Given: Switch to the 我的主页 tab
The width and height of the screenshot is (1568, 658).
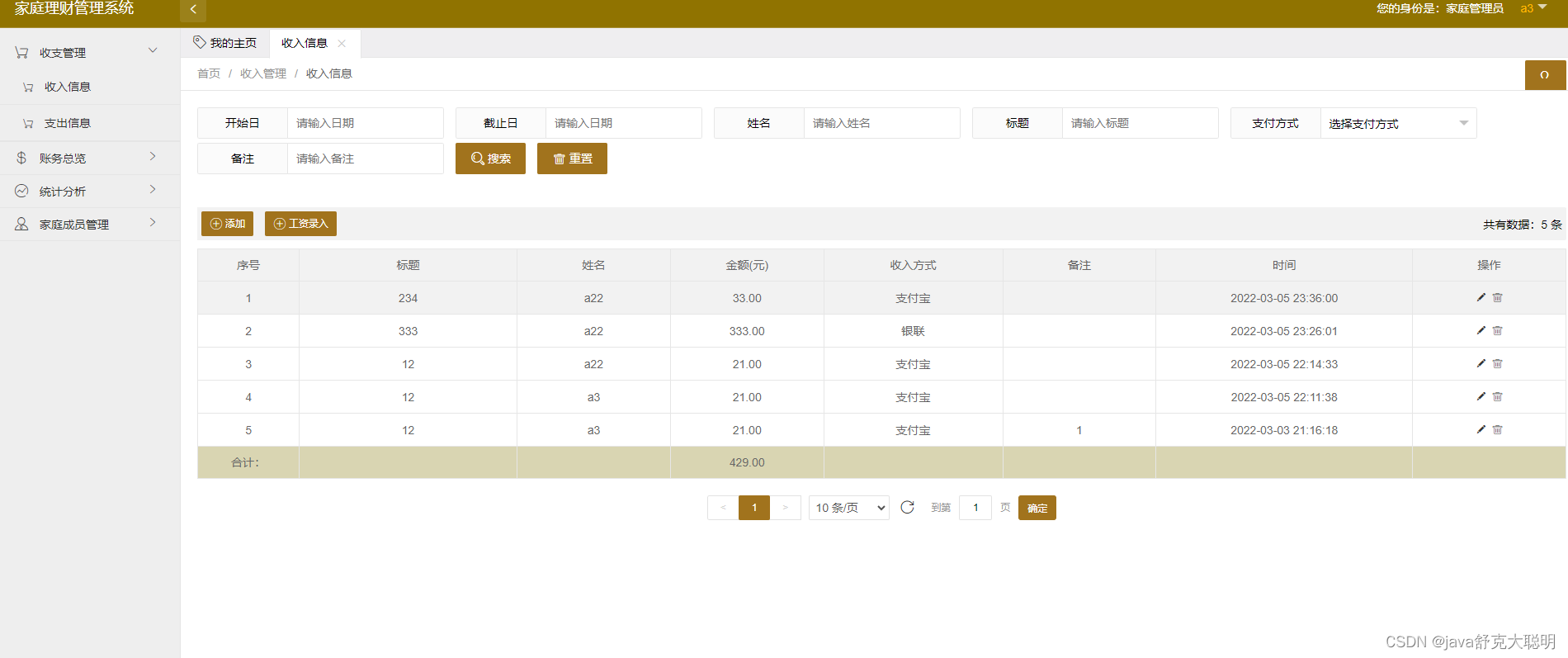Looking at the screenshot, I should click(225, 43).
